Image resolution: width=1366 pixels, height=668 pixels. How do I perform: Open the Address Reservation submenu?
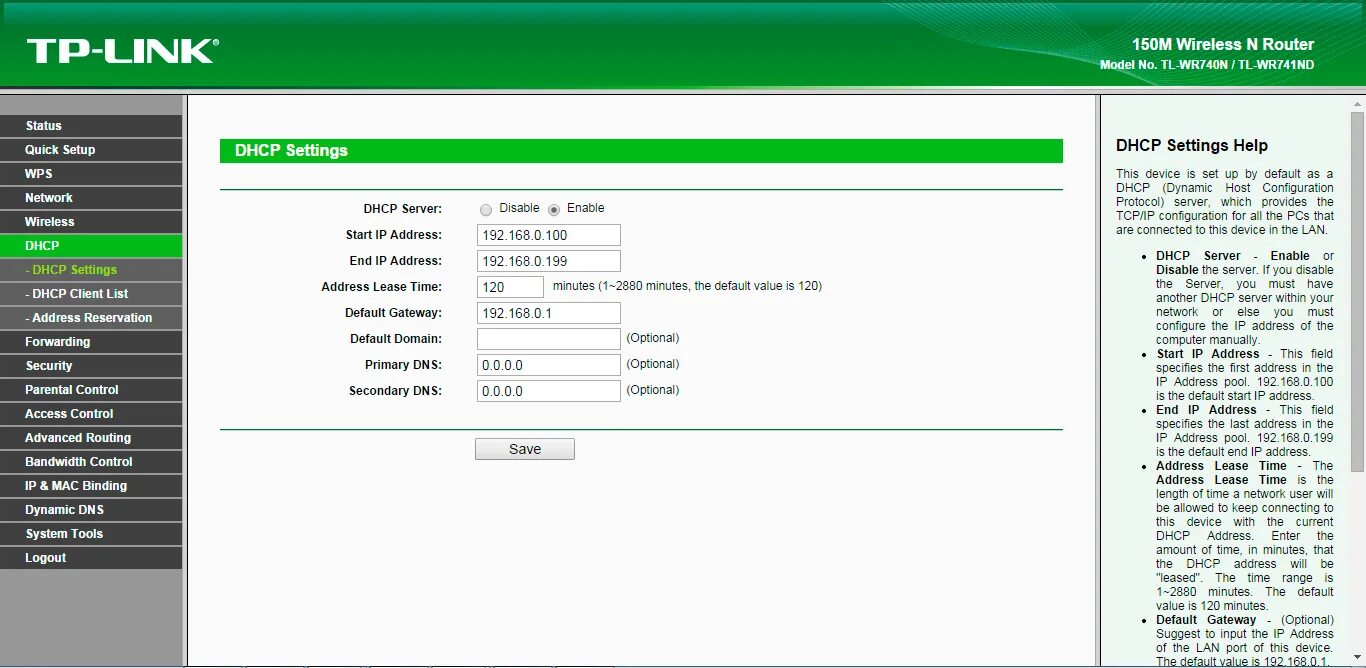[x=91, y=318]
